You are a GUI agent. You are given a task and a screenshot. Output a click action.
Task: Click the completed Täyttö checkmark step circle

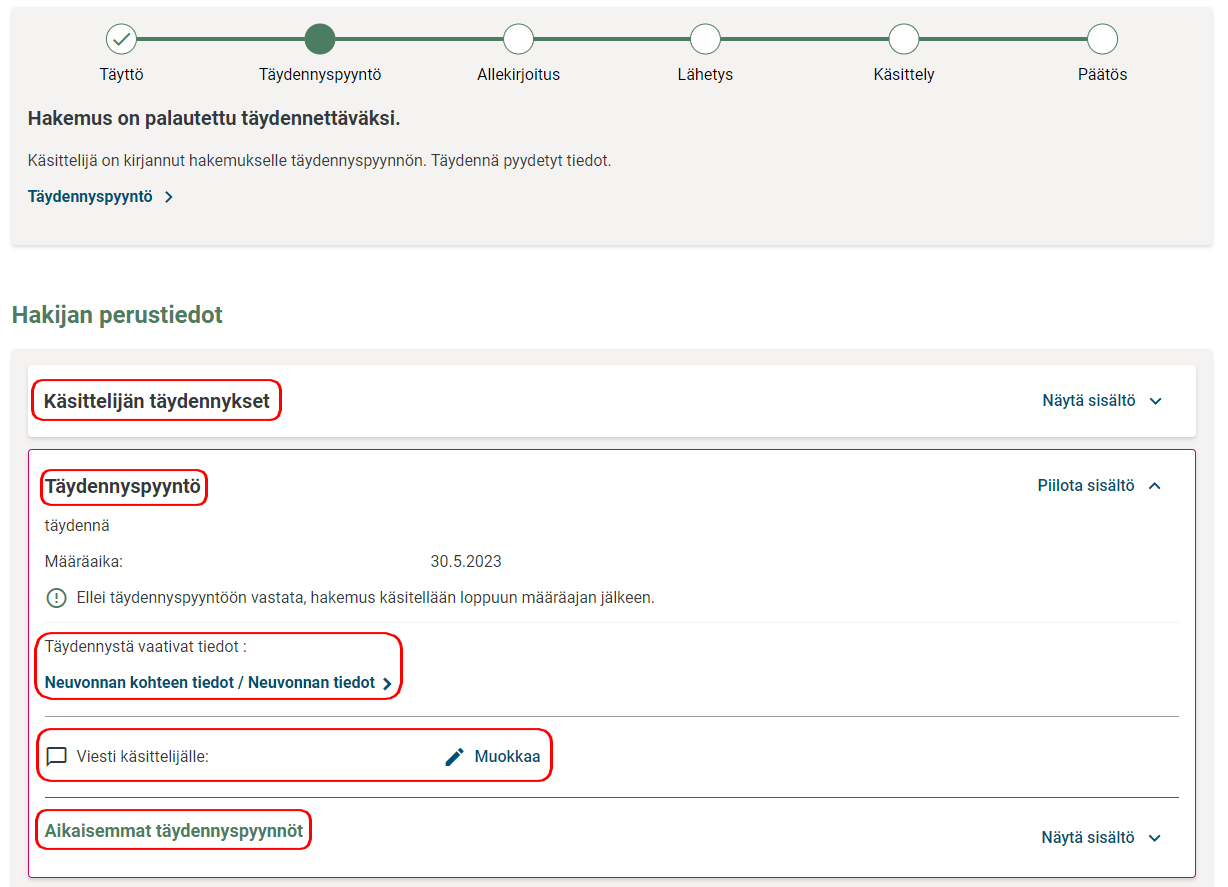pos(121,39)
